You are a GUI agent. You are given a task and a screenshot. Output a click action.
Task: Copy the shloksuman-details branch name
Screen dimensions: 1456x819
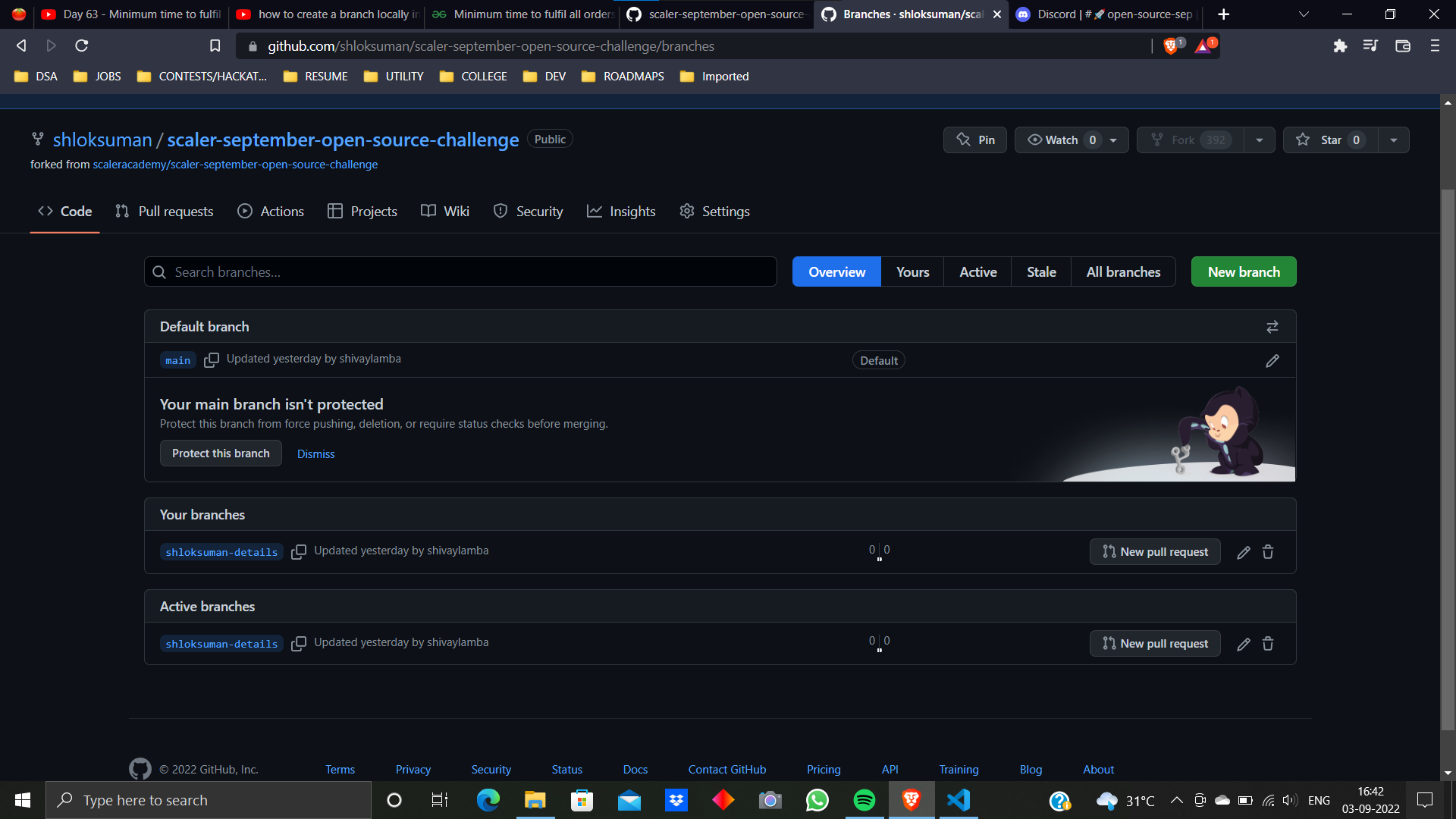pyautogui.click(x=299, y=552)
